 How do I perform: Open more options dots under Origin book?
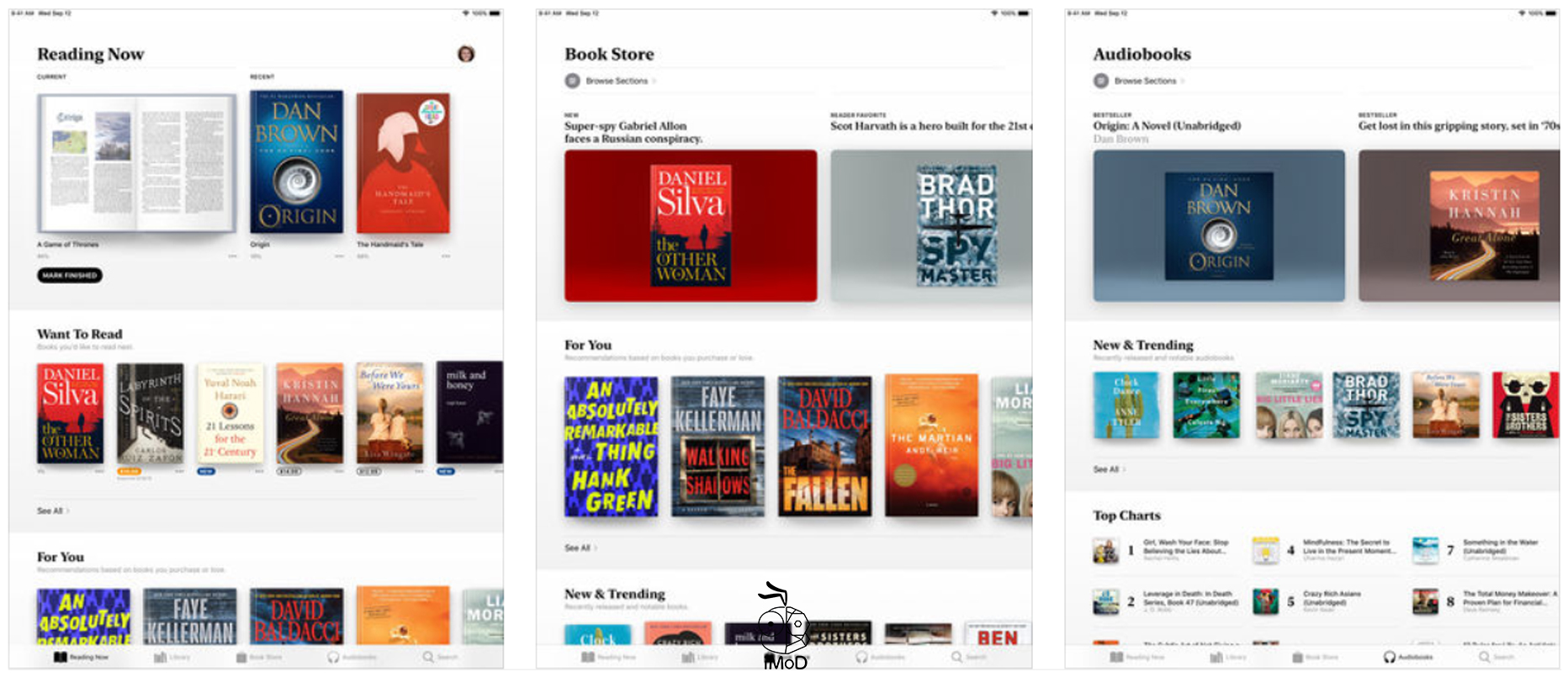[x=339, y=256]
